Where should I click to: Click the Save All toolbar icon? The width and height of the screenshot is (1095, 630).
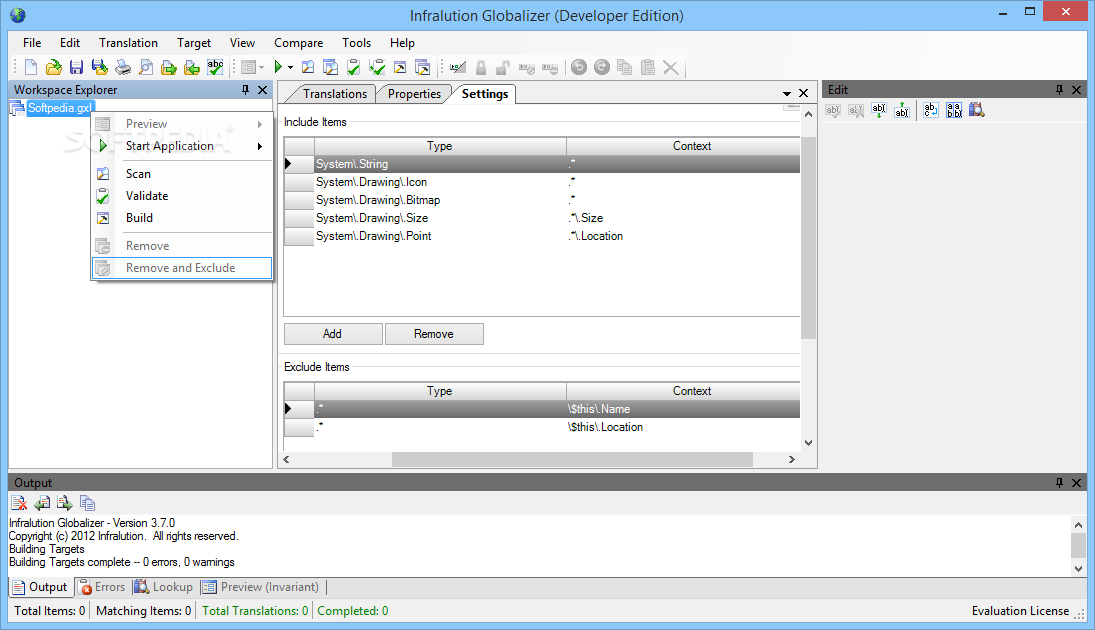pyautogui.click(x=100, y=67)
